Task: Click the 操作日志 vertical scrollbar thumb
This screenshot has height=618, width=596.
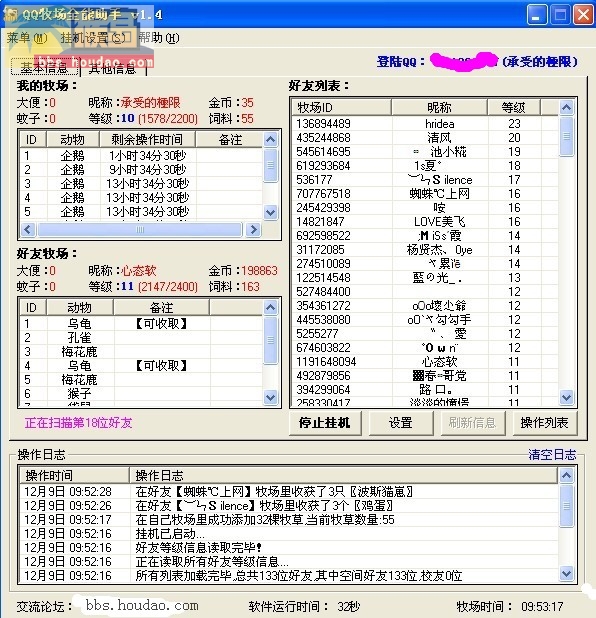Action: [x=566, y=505]
